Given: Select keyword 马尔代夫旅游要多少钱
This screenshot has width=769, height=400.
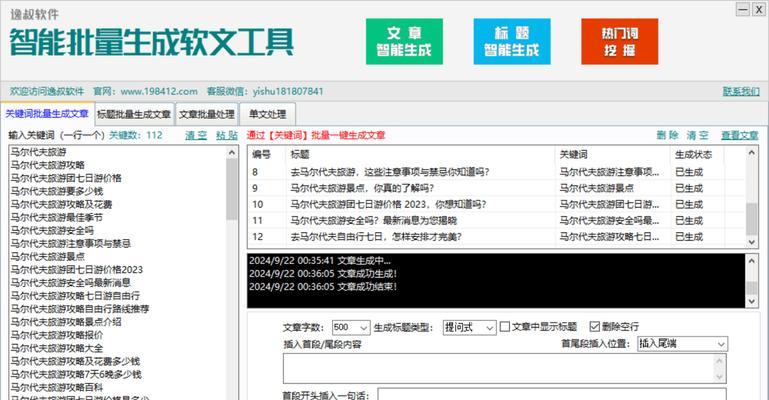Looking at the screenshot, I should 57,191.
